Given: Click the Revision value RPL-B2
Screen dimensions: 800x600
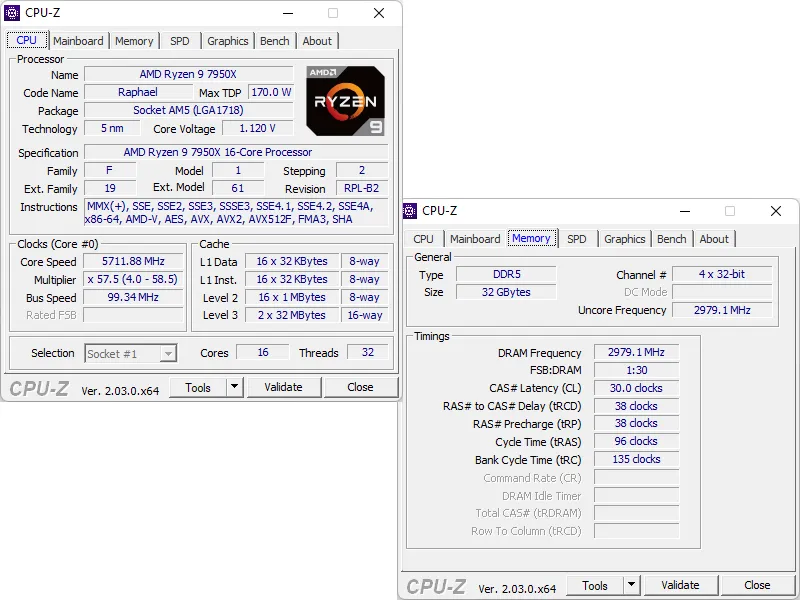Looking at the screenshot, I should pyautogui.click(x=362, y=188).
